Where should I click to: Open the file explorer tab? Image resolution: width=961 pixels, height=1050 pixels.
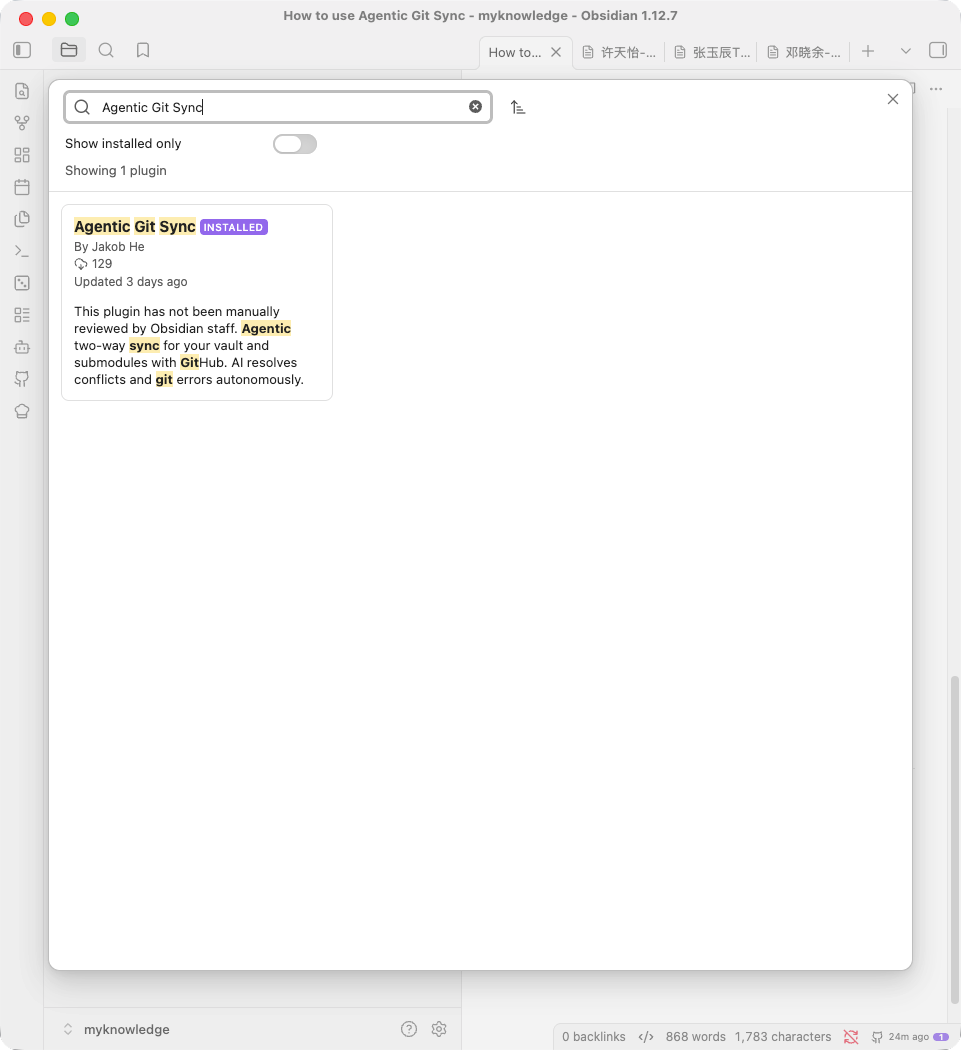[x=69, y=50]
